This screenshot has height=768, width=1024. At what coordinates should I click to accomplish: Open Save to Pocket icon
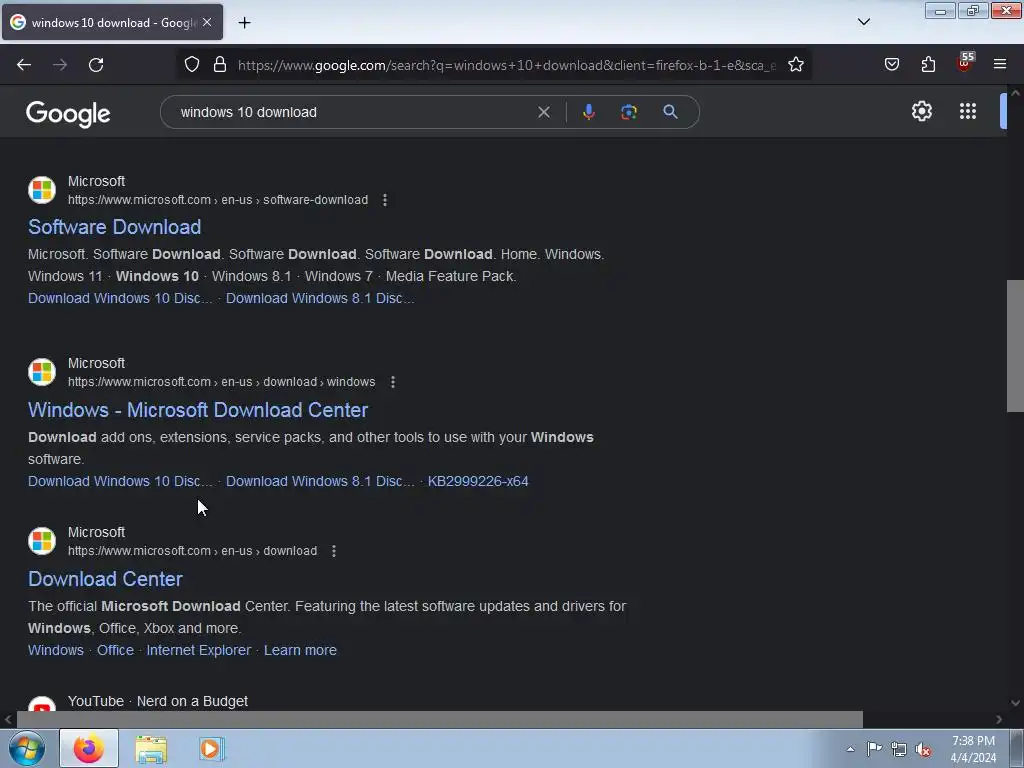pyautogui.click(x=891, y=65)
